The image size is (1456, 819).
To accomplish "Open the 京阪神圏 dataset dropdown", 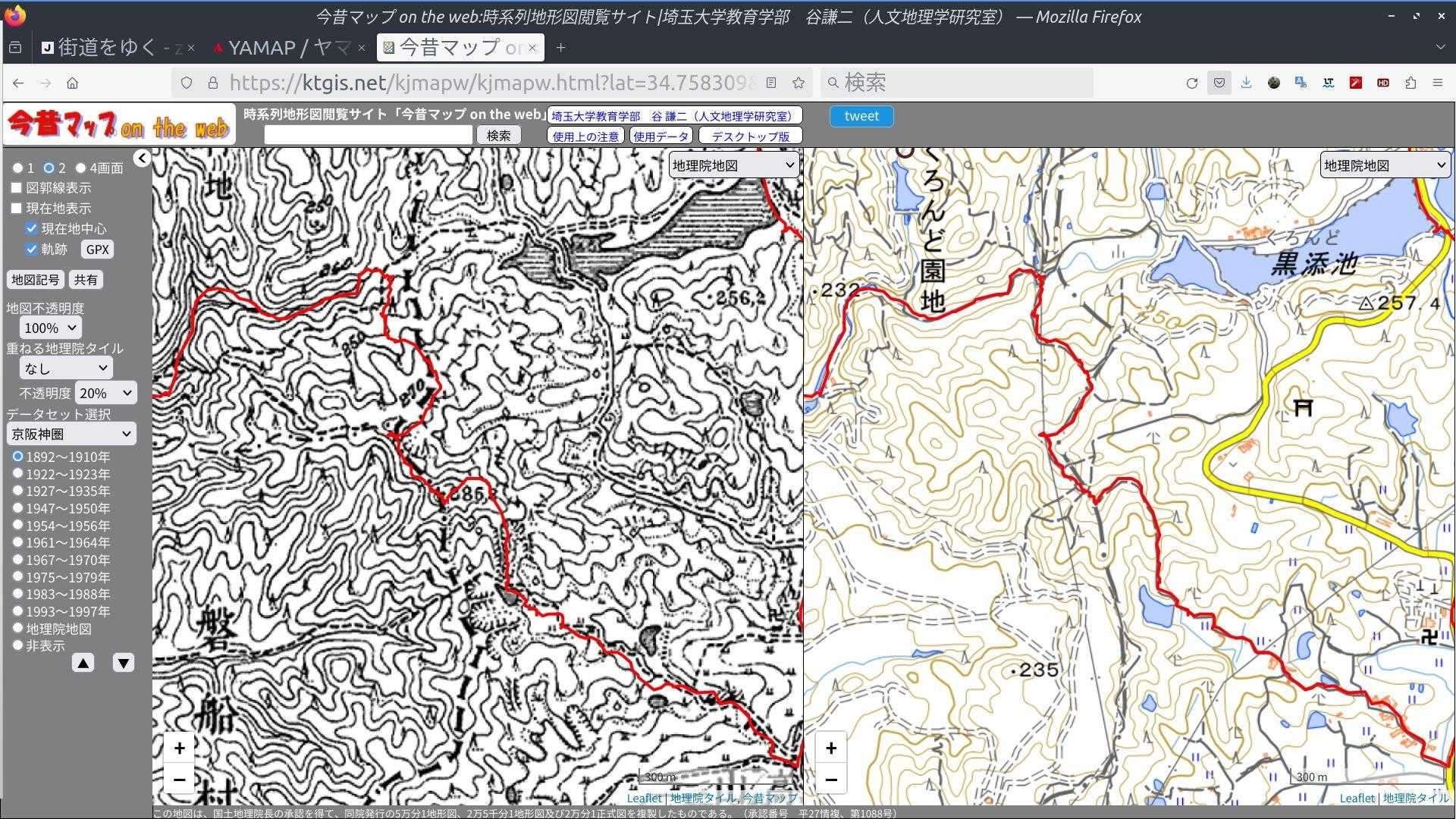I will coord(71,434).
